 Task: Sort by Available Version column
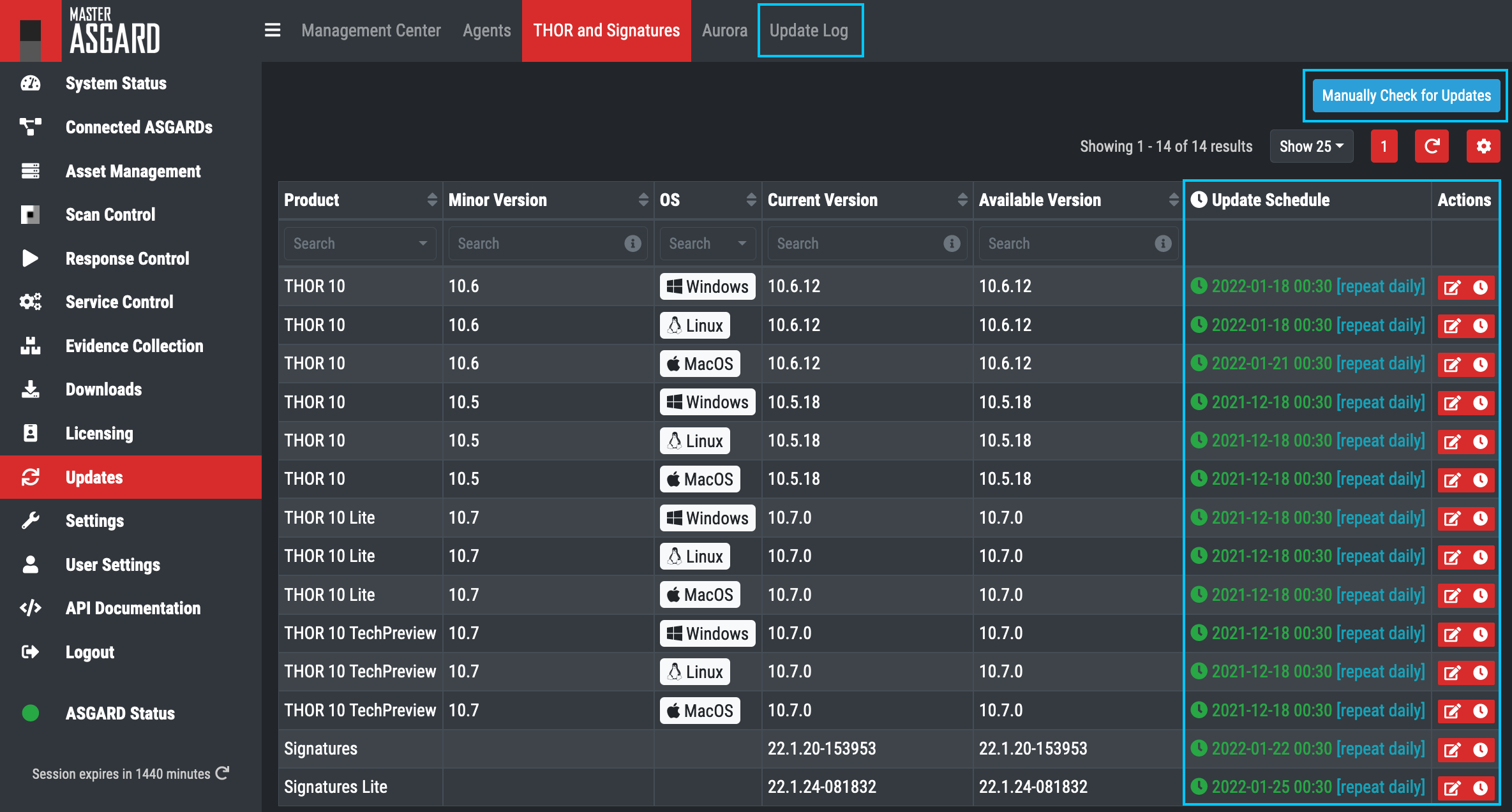1173,200
